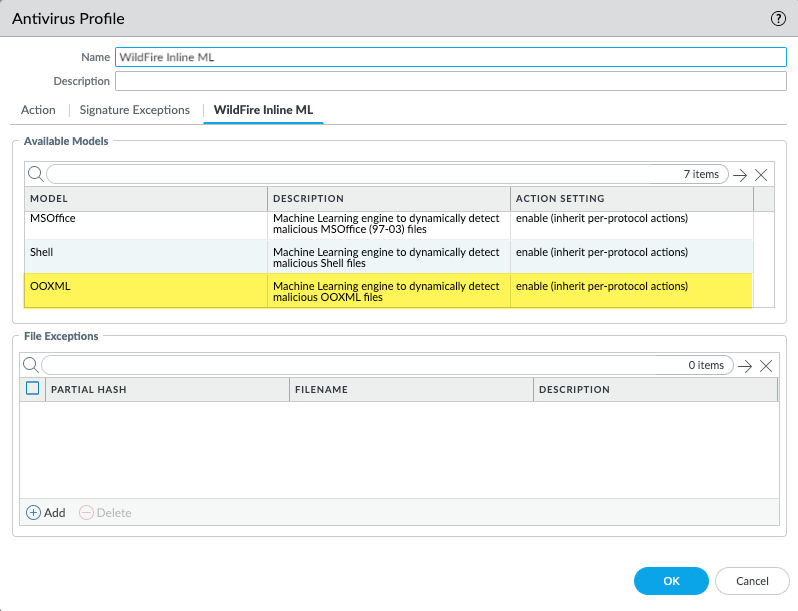Image resolution: width=798 pixels, height=611 pixels.
Task: Apply the File Exceptions search arrow
Action: pos(745,365)
